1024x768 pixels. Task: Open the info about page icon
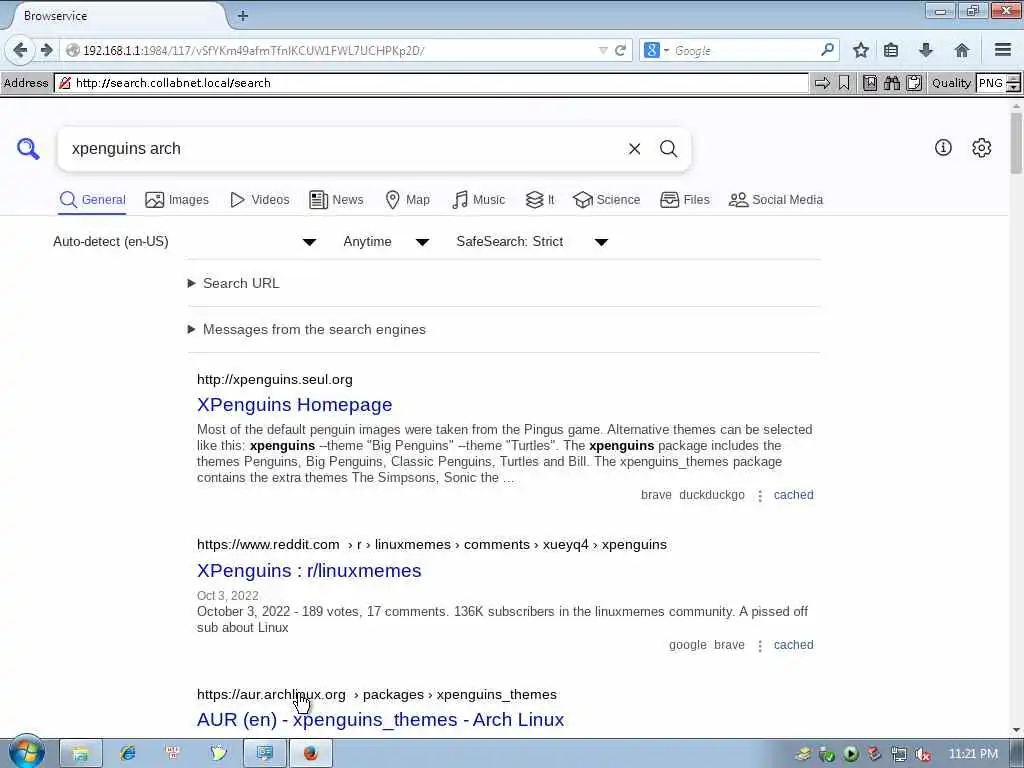[943, 148]
